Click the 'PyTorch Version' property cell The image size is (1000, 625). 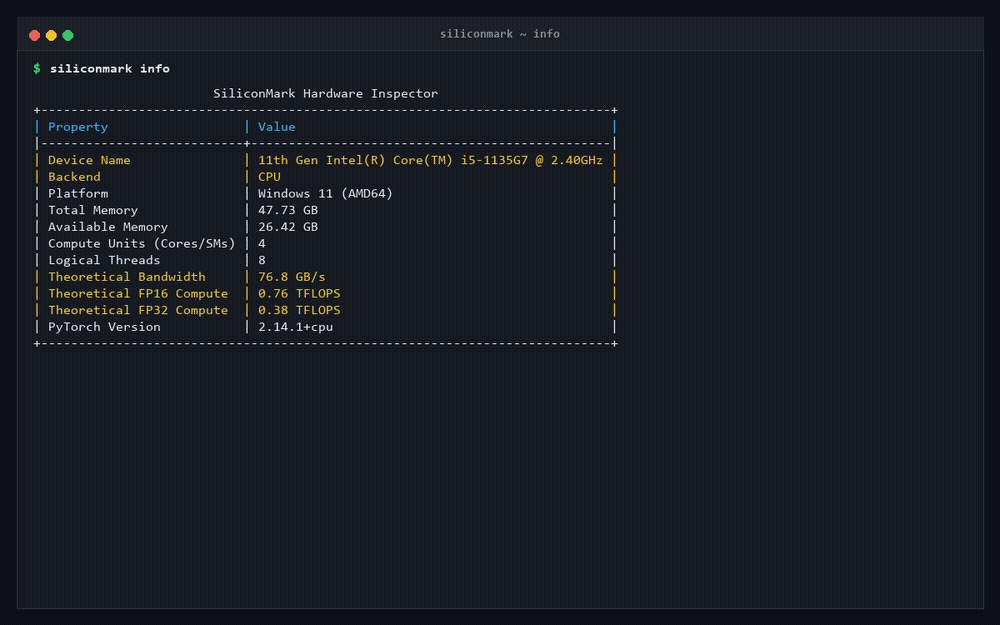coord(104,326)
